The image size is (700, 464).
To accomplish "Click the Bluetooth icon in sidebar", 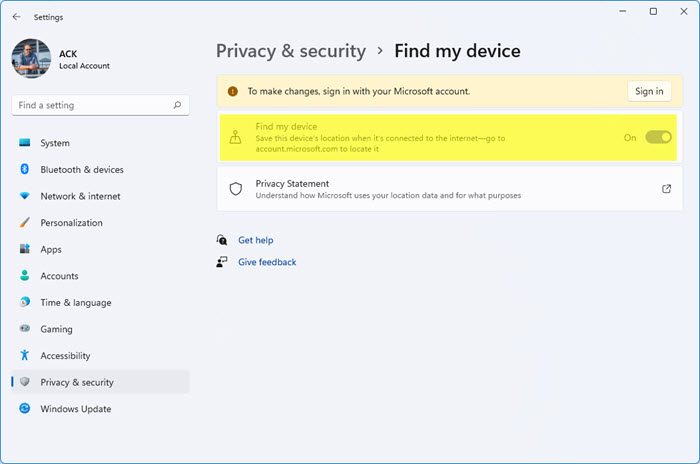I will point(25,169).
